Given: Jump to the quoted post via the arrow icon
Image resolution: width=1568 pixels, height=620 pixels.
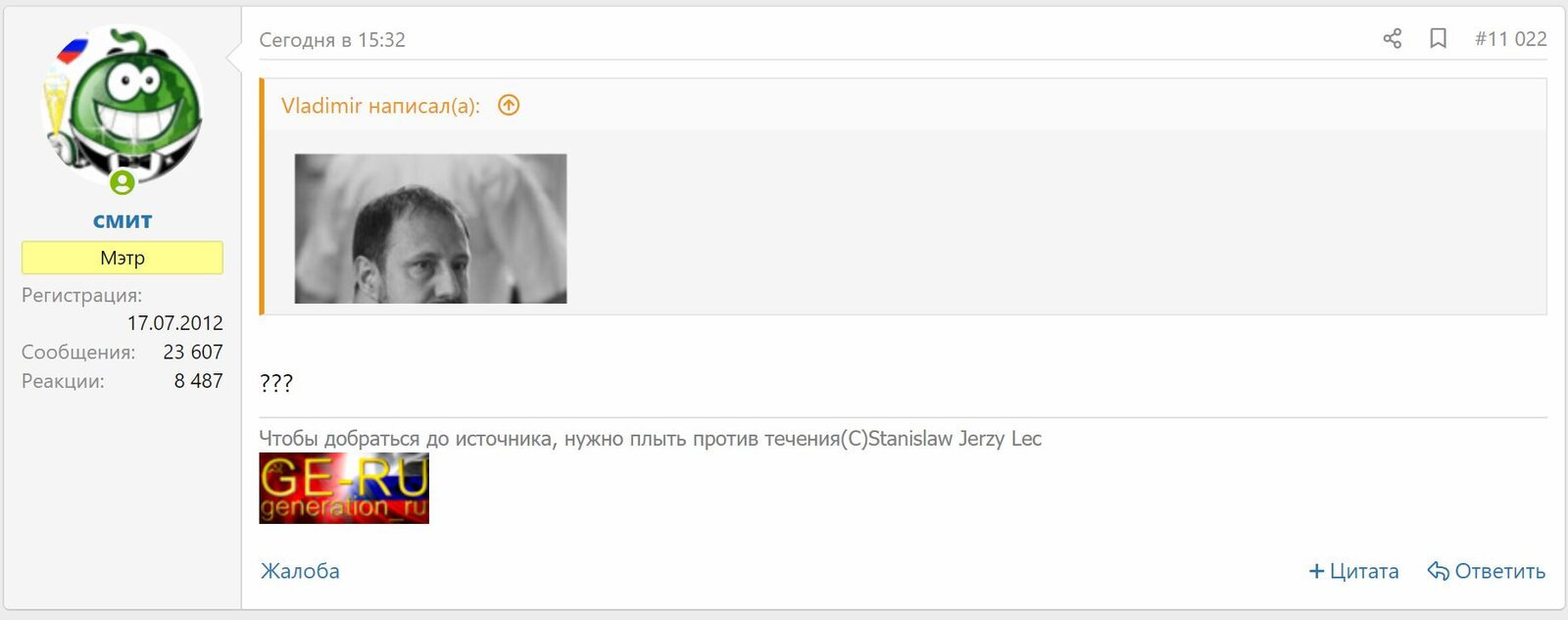Looking at the screenshot, I should (509, 105).
